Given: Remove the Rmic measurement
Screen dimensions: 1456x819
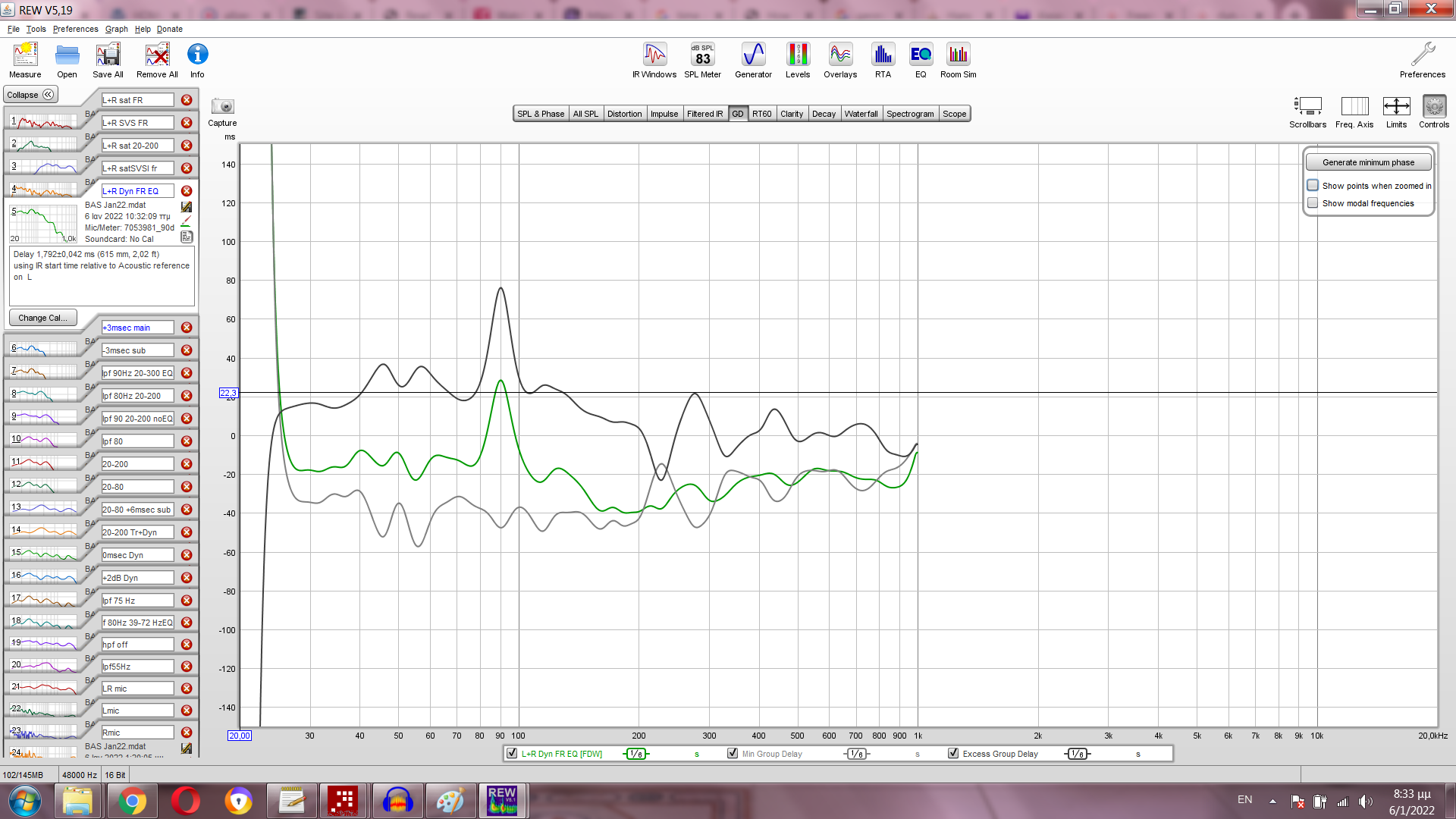Looking at the screenshot, I should pyautogui.click(x=187, y=733).
